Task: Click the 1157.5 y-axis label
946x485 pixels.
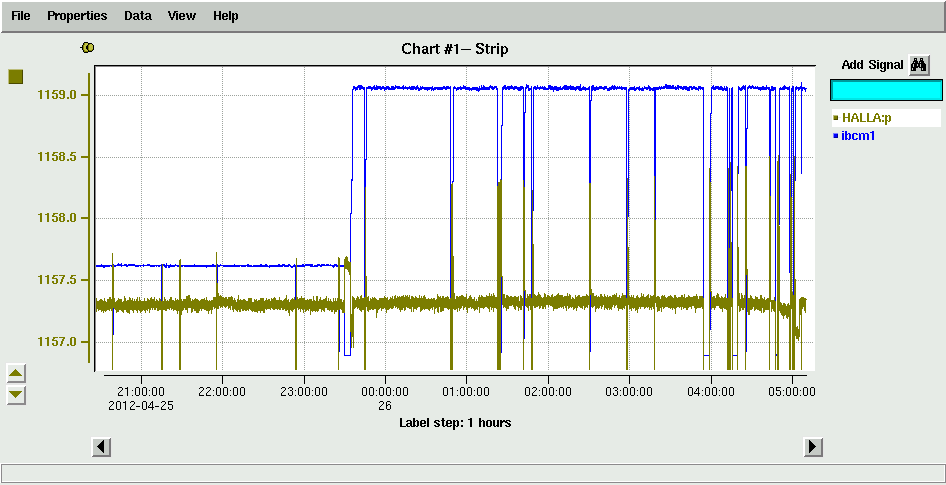Action: pyautogui.click(x=56, y=281)
